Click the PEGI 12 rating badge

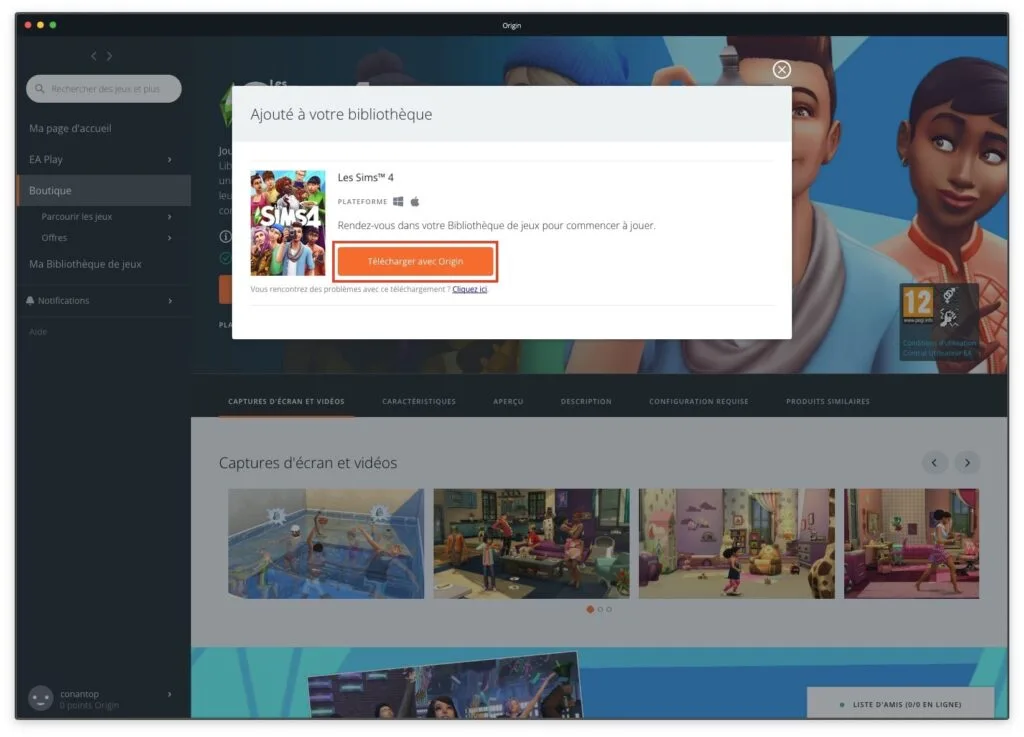pyautogui.click(x=918, y=304)
